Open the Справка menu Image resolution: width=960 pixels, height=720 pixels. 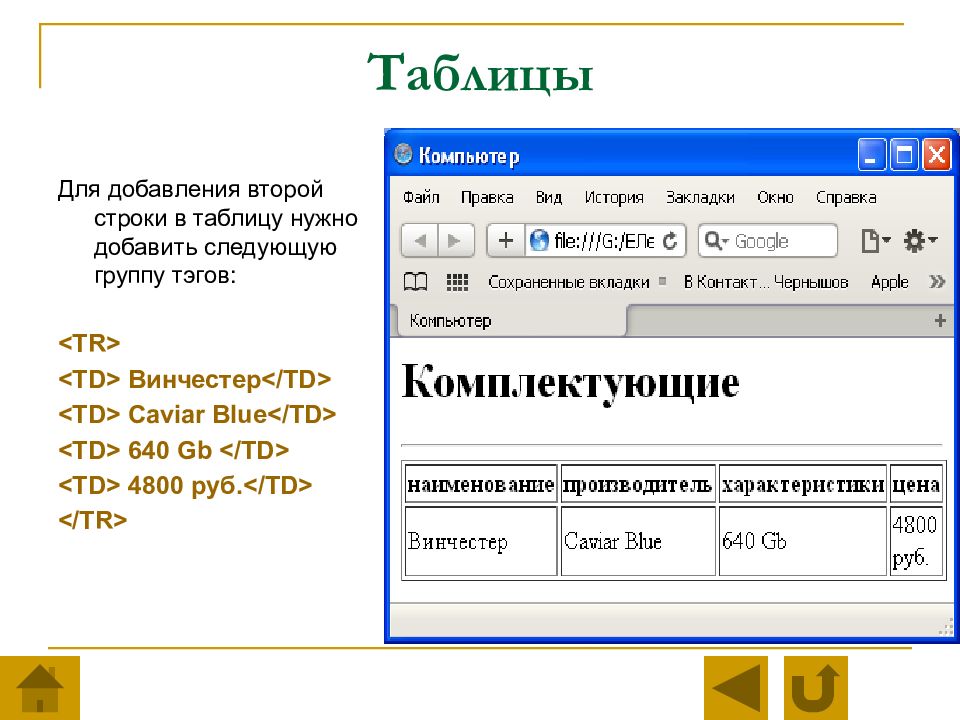(846, 197)
